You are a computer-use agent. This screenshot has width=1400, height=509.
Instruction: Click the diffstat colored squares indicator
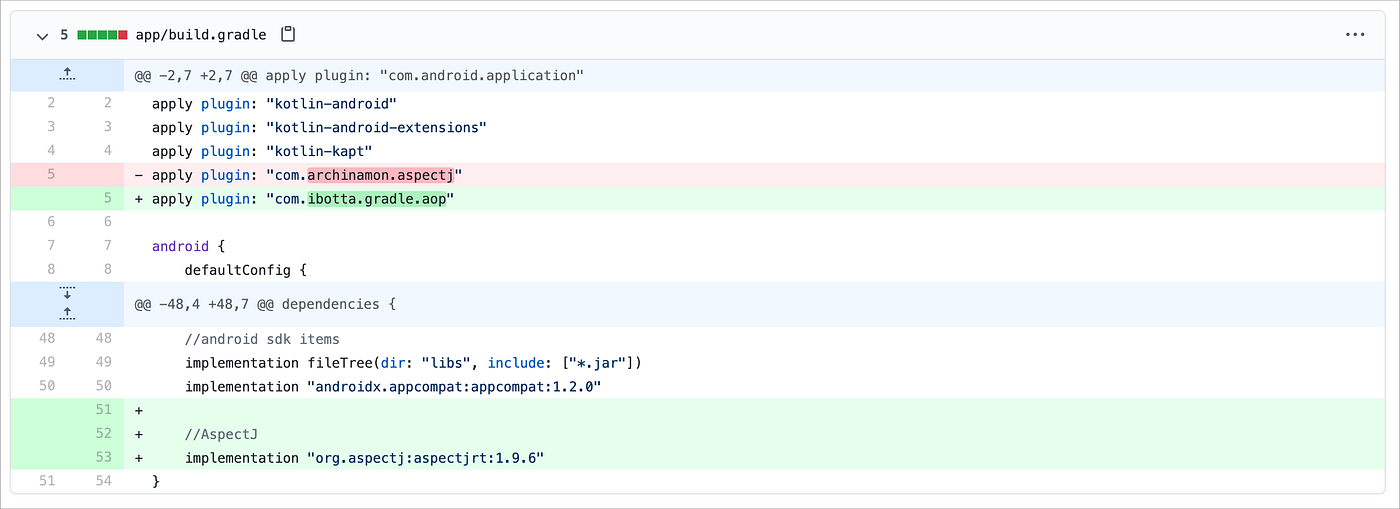pos(102,35)
